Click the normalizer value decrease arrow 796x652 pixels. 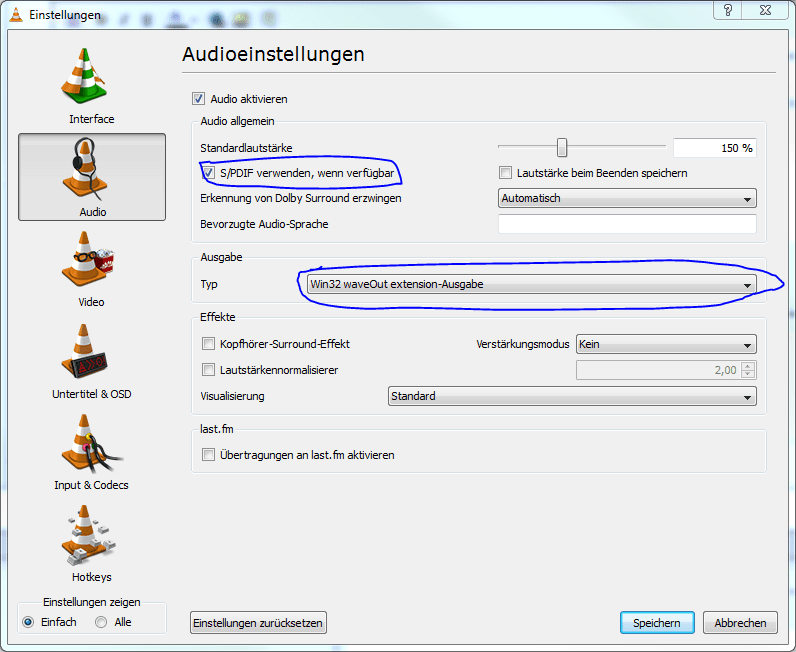pos(748,374)
